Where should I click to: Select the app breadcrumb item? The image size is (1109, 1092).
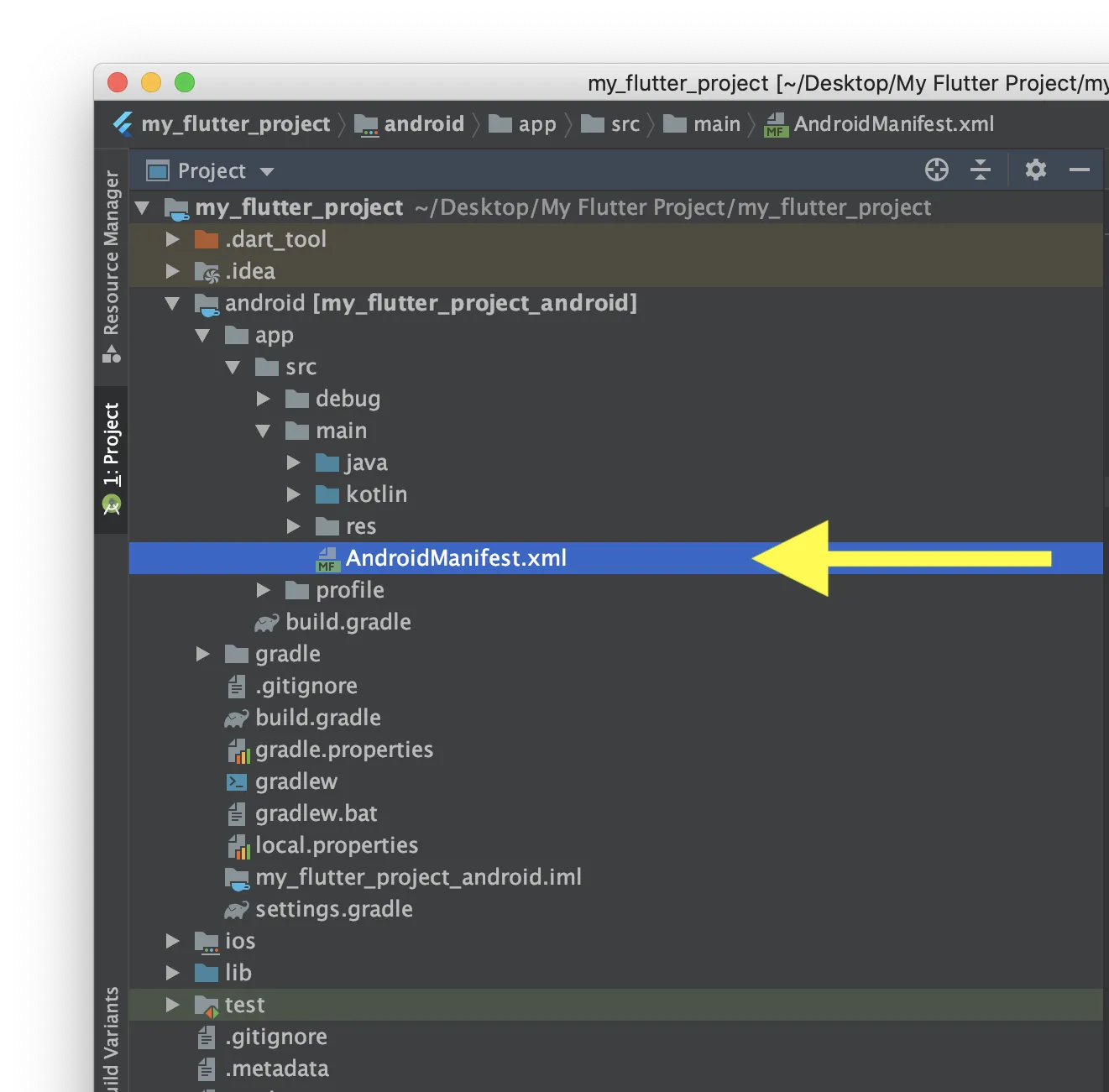pos(522,124)
